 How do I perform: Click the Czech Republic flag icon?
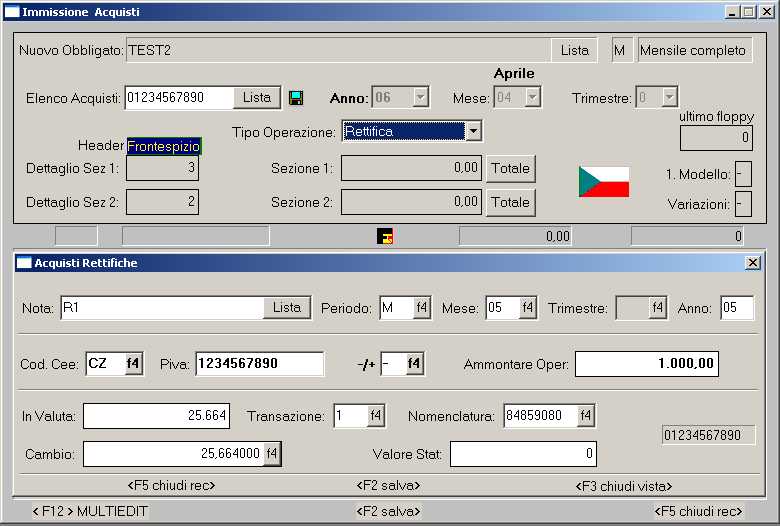604,182
